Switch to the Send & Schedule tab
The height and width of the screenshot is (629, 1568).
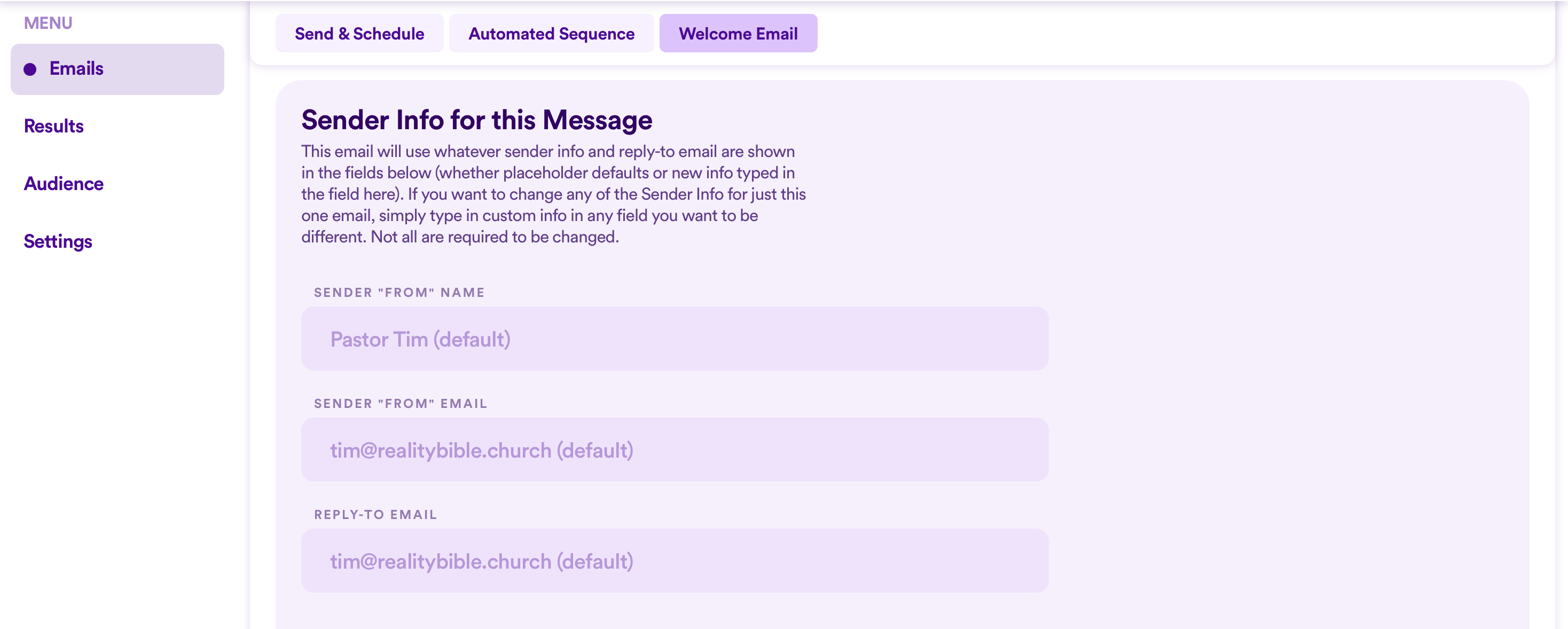(x=359, y=34)
